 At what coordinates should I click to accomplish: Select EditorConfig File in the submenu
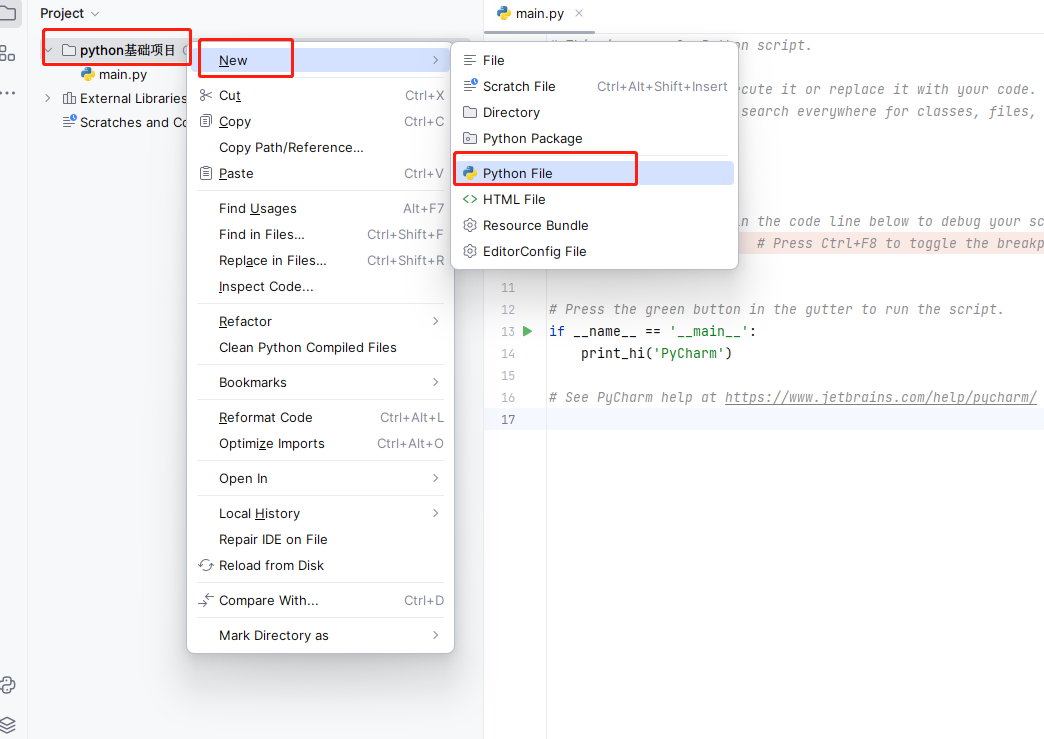(594, 251)
